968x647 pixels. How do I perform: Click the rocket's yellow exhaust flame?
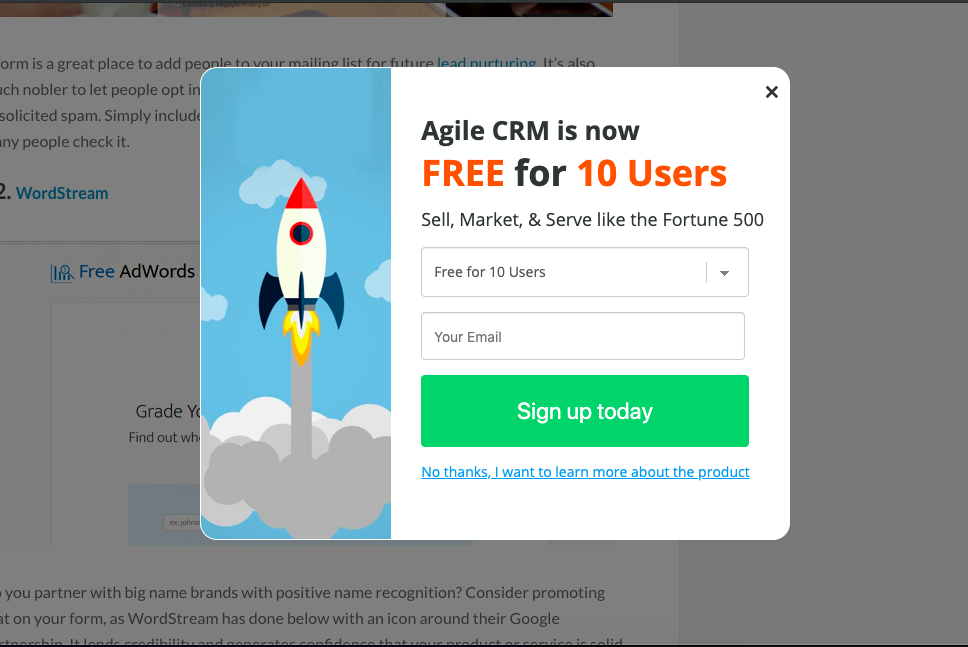[301, 335]
